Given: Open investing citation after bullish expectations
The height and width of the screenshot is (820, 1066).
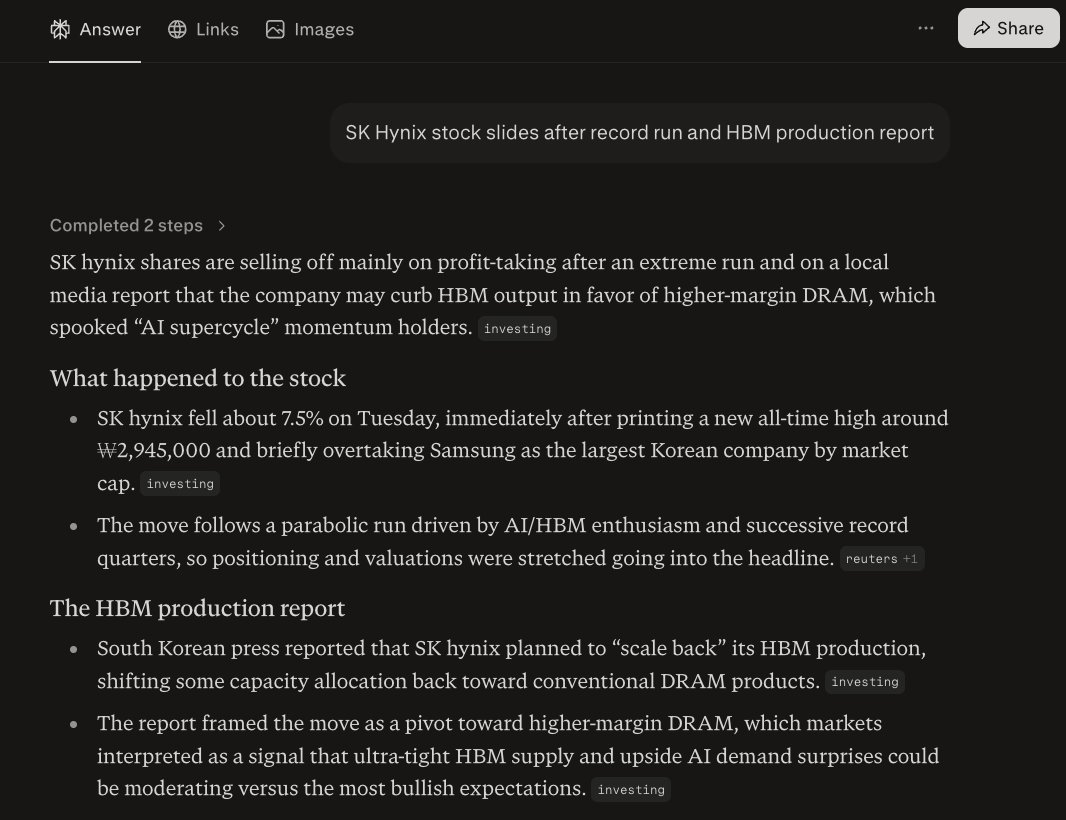Looking at the screenshot, I should [x=631, y=789].
